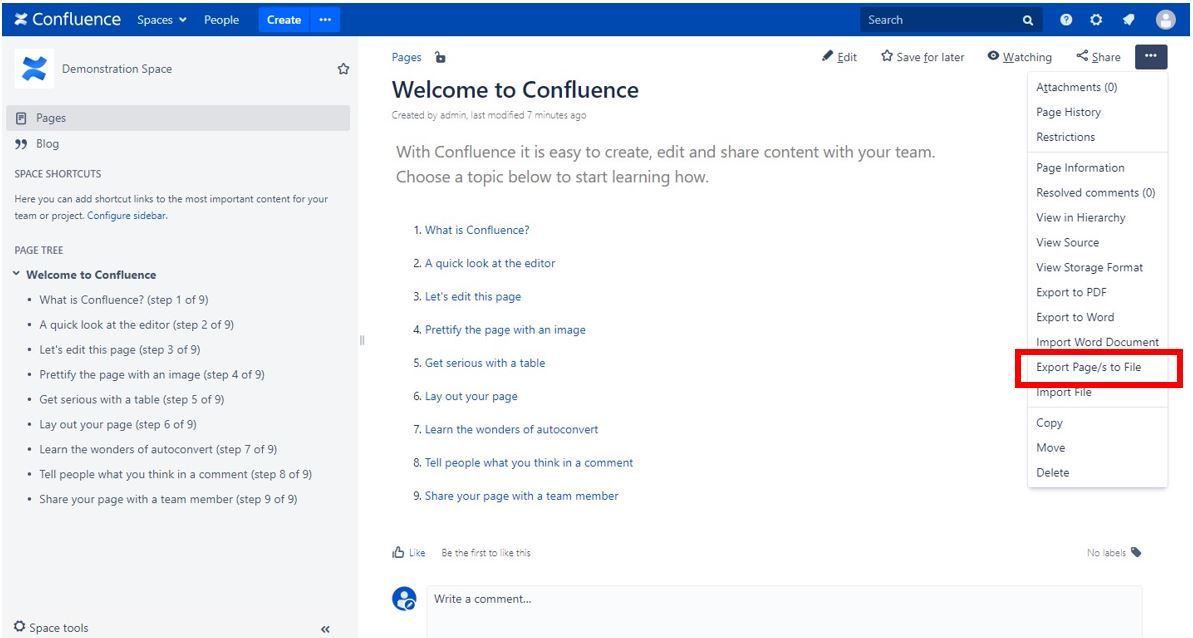Toggle Watching for this page
Viewport: 1193px width, 638px height.
click(x=1020, y=57)
